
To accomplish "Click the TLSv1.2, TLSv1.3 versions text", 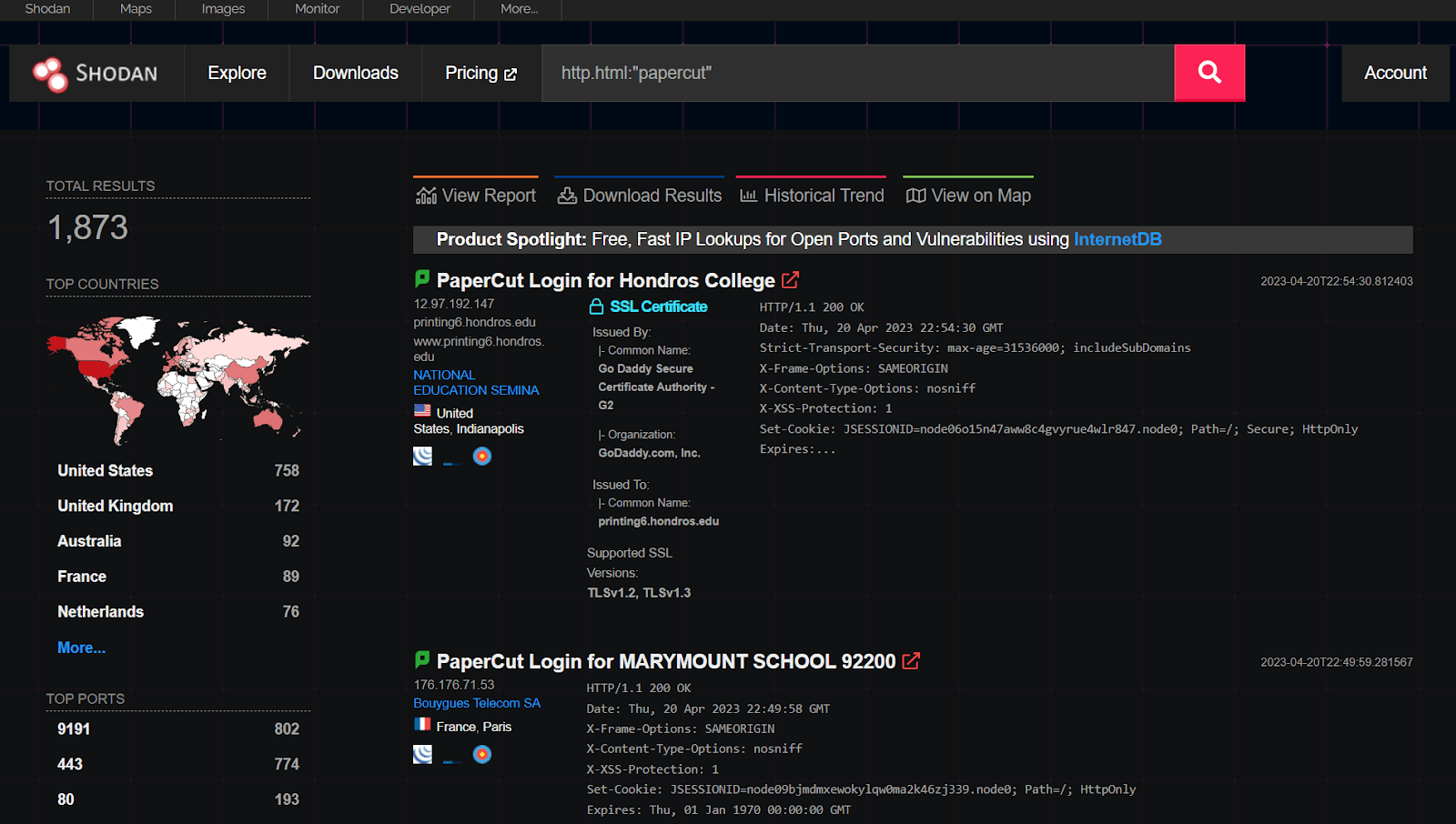I will click(639, 592).
